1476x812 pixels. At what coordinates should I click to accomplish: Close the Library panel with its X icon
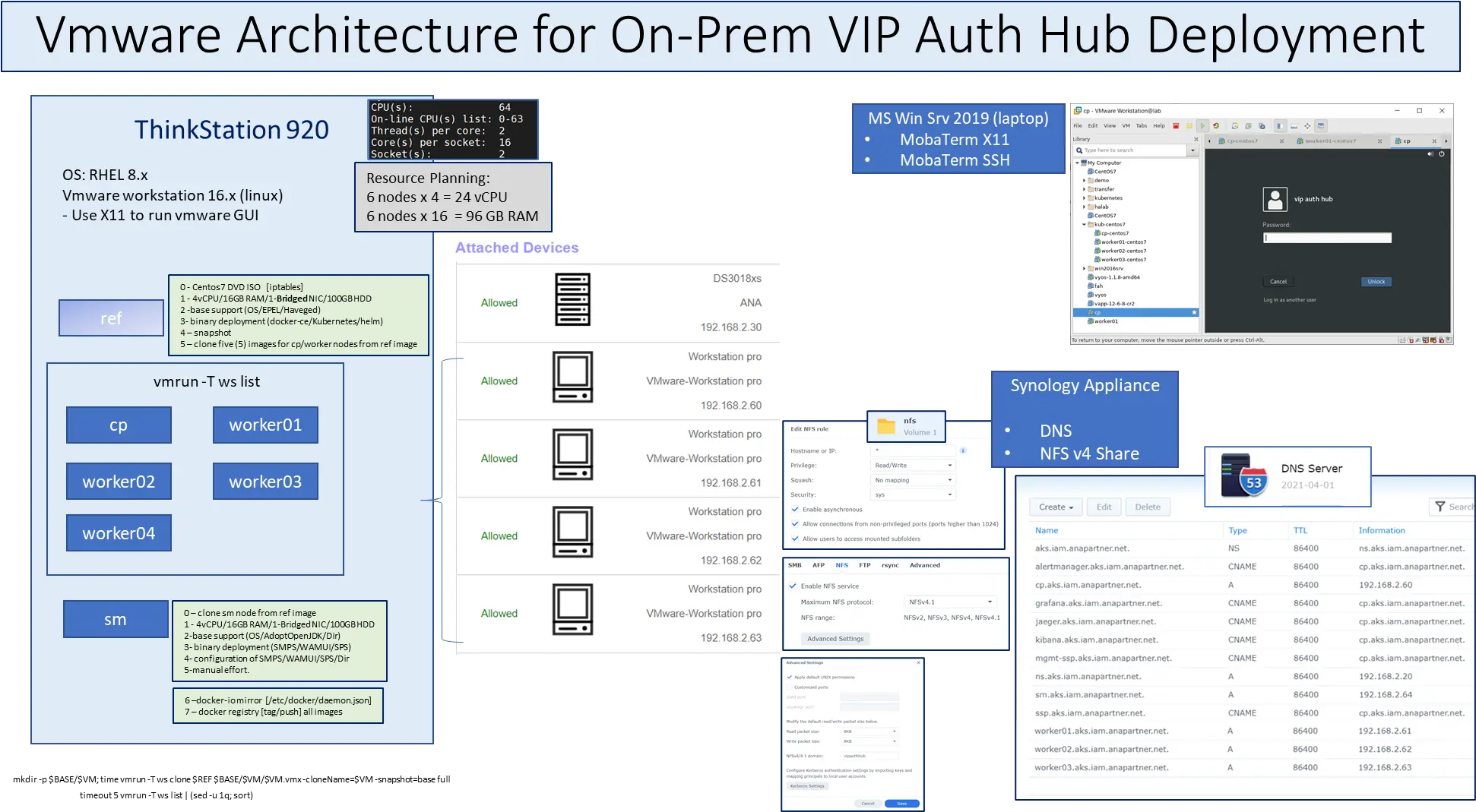pos(1196,139)
